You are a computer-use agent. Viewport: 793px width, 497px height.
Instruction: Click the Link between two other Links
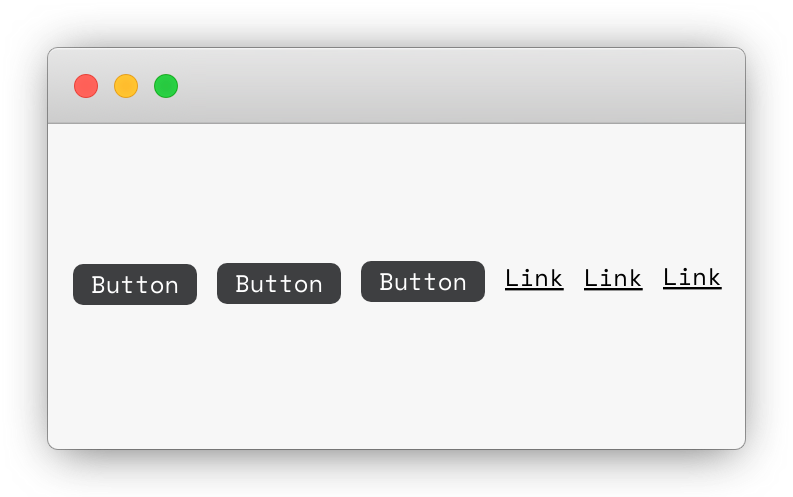pyautogui.click(x=613, y=279)
